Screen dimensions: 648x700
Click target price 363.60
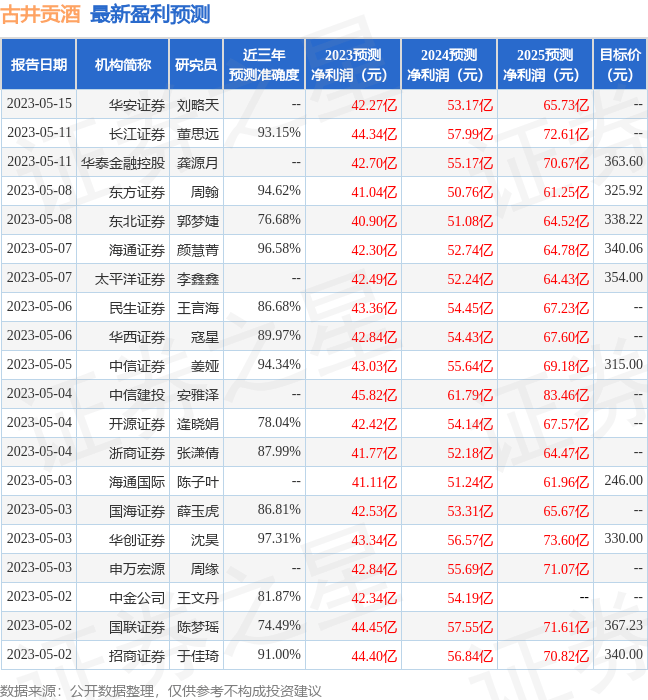[x=623, y=161]
